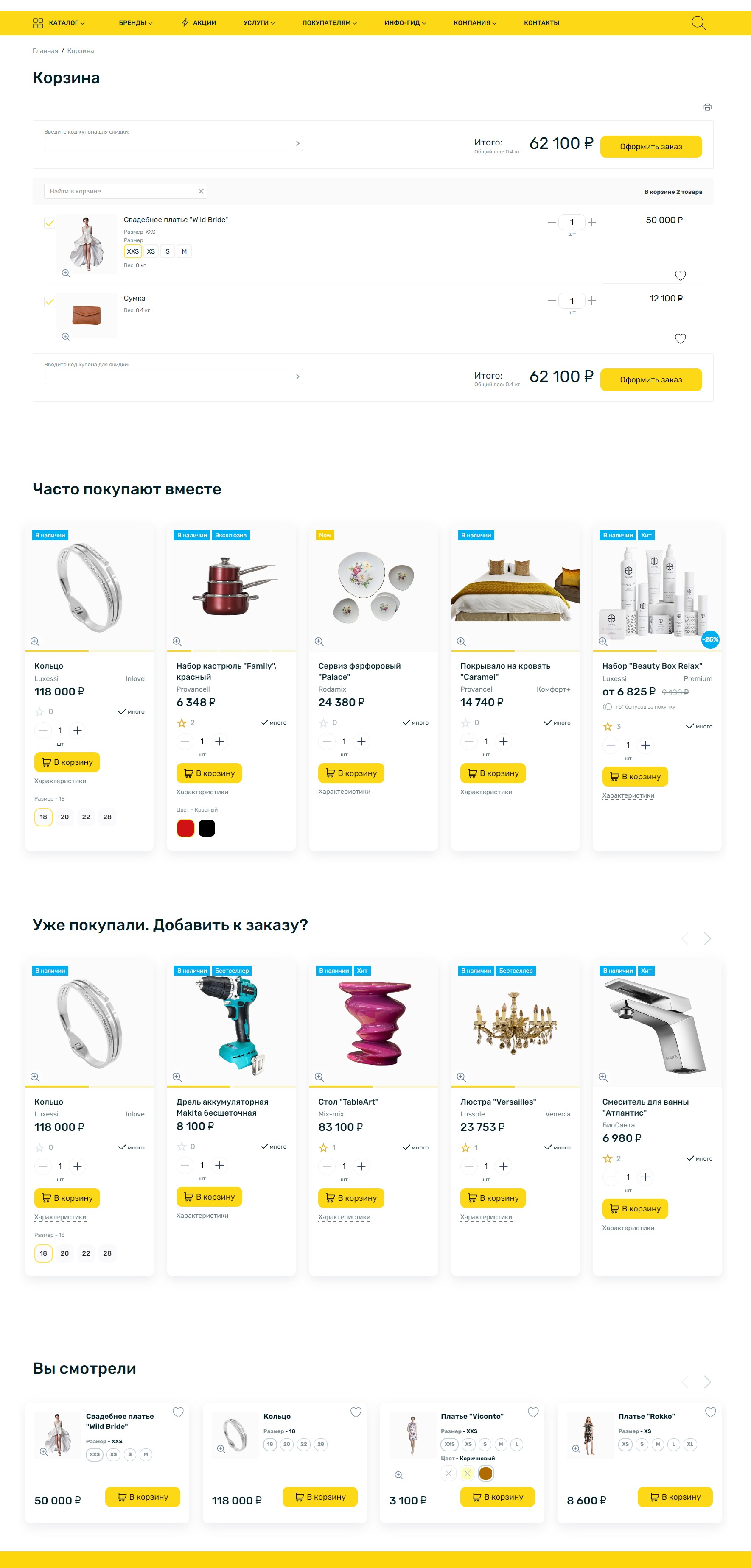Open the Покупателям dropdown menu
This screenshot has height=1568, width=751.
(x=330, y=23)
